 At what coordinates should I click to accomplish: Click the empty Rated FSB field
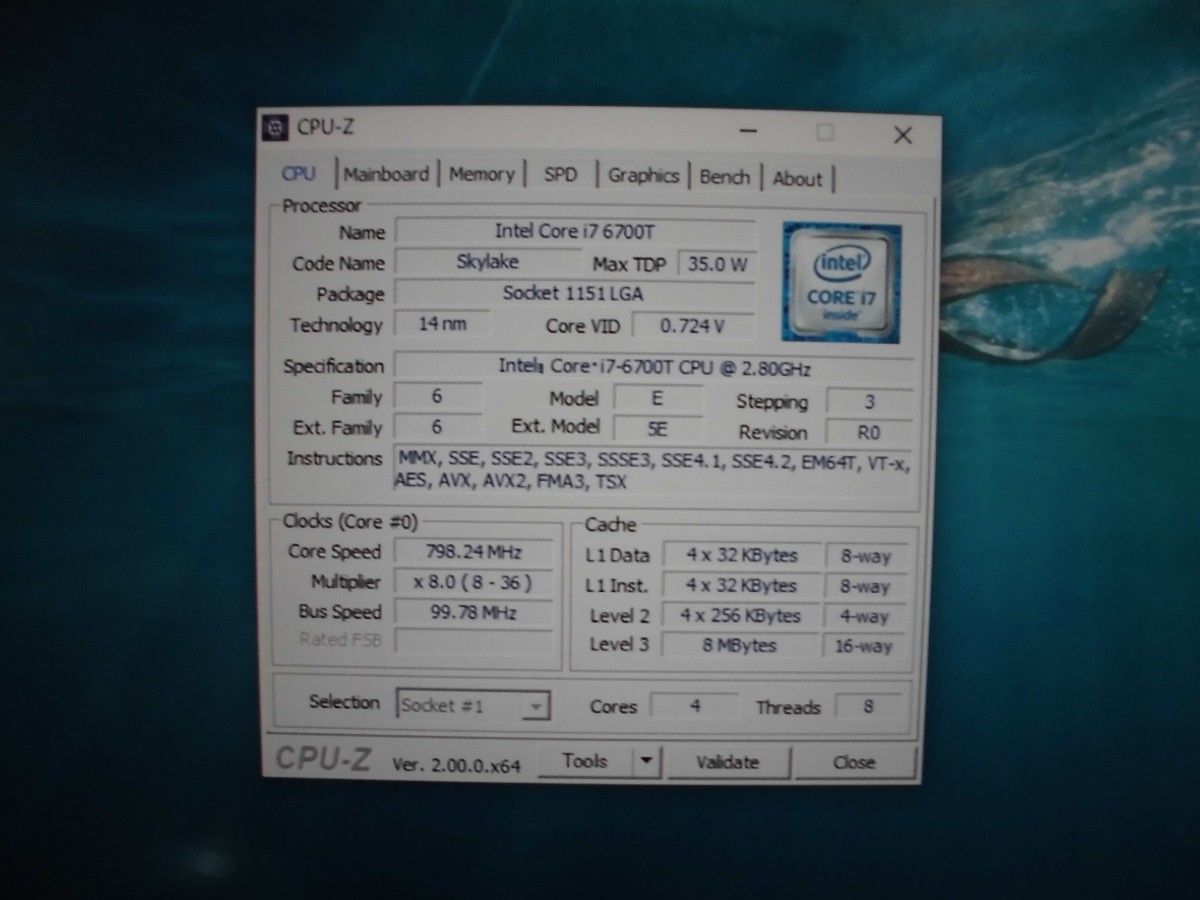click(x=474, y=640)
